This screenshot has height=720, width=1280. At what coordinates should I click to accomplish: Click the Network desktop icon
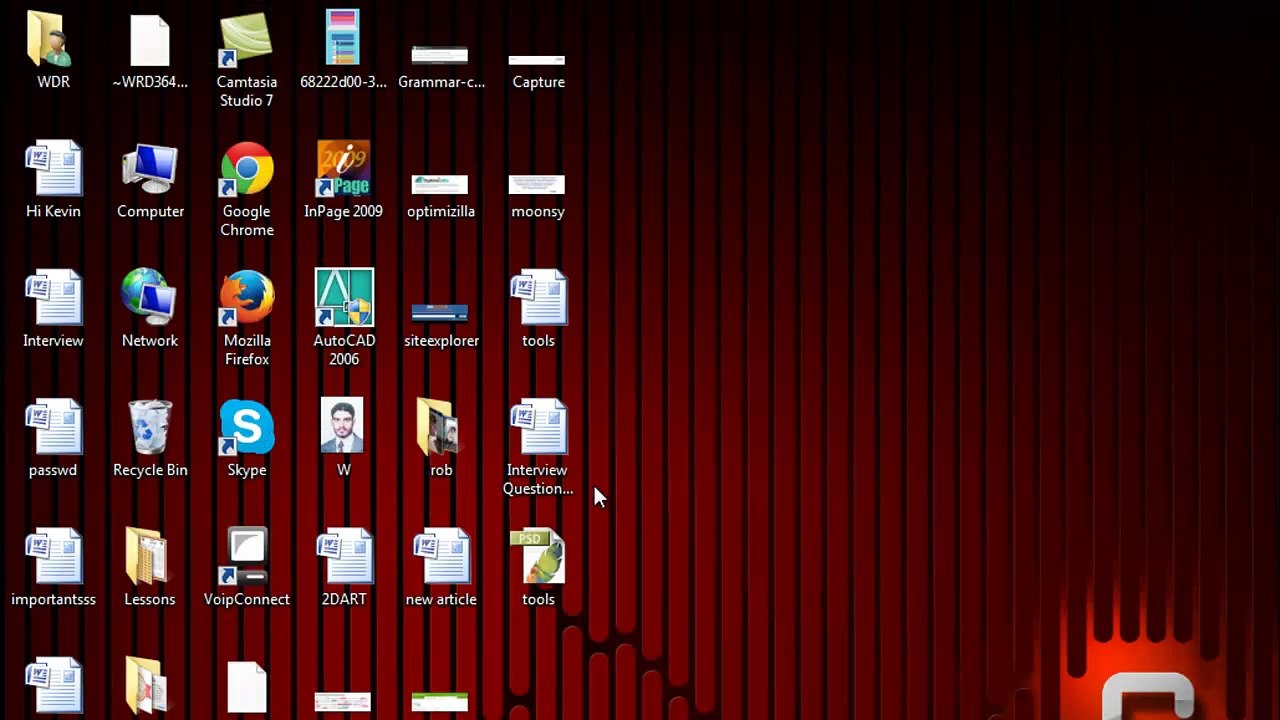(149, 297)
